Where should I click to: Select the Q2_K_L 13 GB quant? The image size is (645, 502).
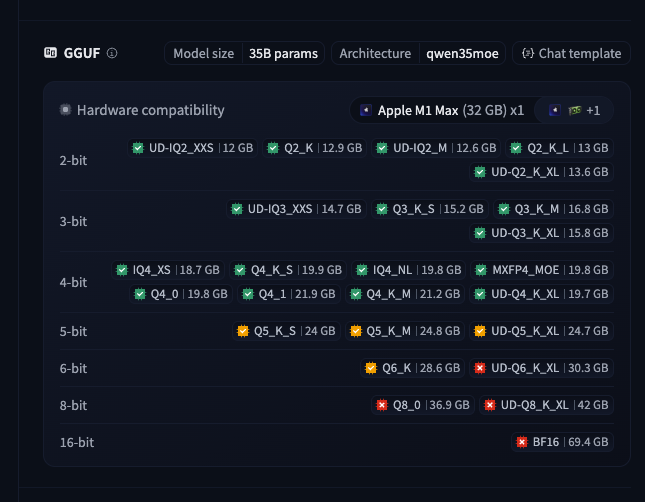pos(559,148)
